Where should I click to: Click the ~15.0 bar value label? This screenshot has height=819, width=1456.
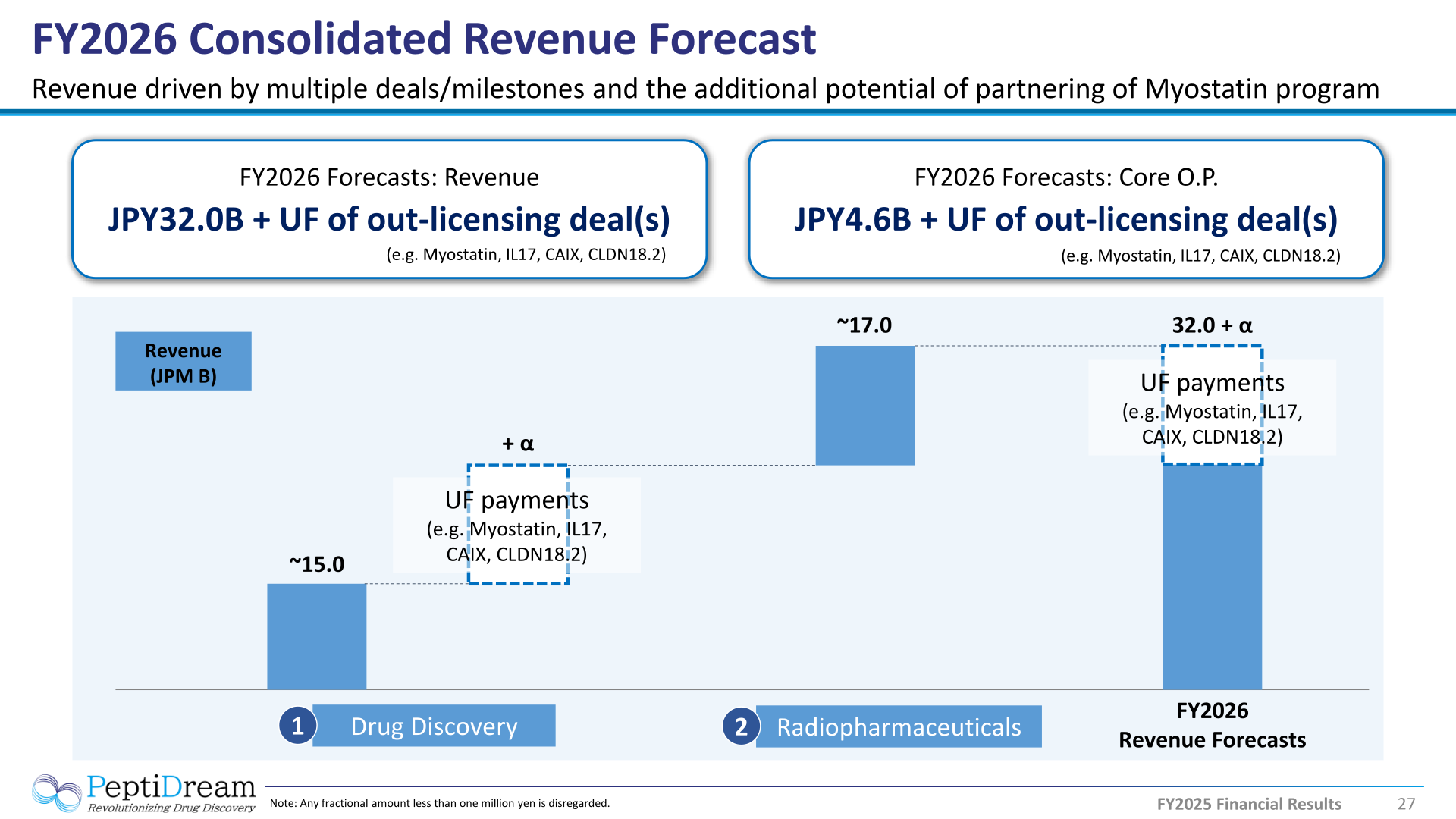coord(317,564)
